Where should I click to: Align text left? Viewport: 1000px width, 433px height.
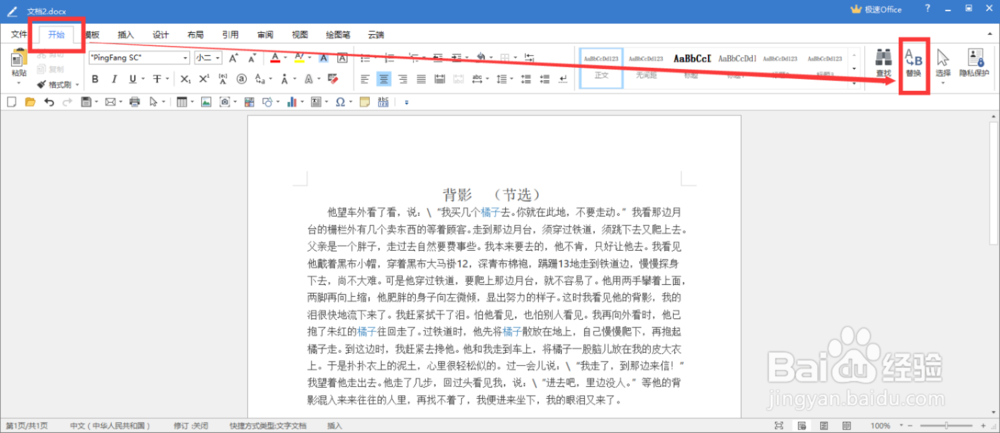pyautogui.click(x=365, y=79)
